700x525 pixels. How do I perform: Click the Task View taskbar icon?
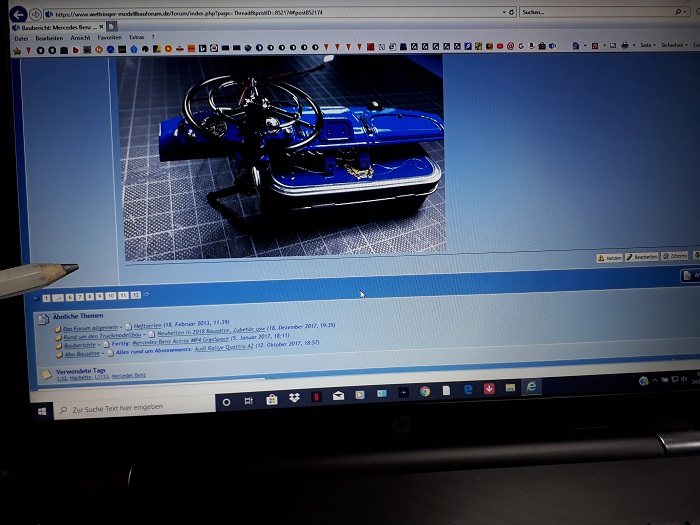tap(248, 401)
